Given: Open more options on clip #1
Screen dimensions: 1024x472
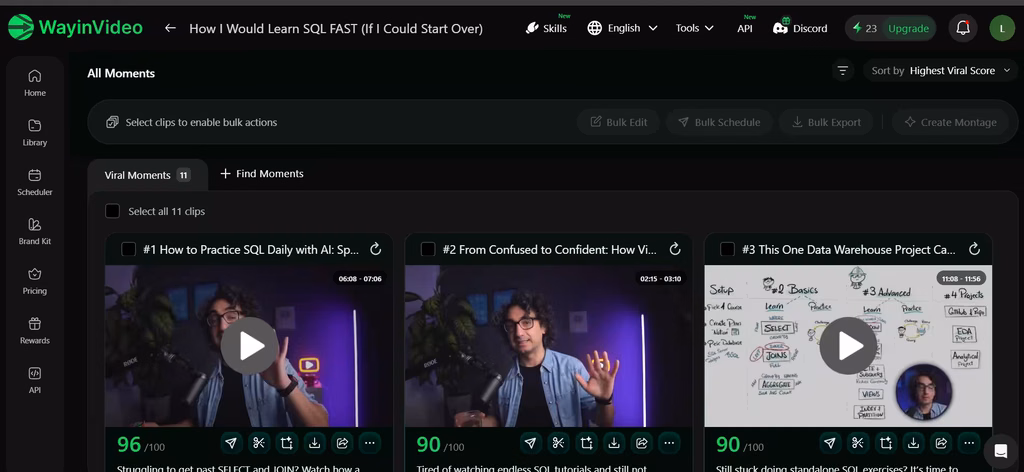Looking at the screenshot, I should tap(370, 443).
